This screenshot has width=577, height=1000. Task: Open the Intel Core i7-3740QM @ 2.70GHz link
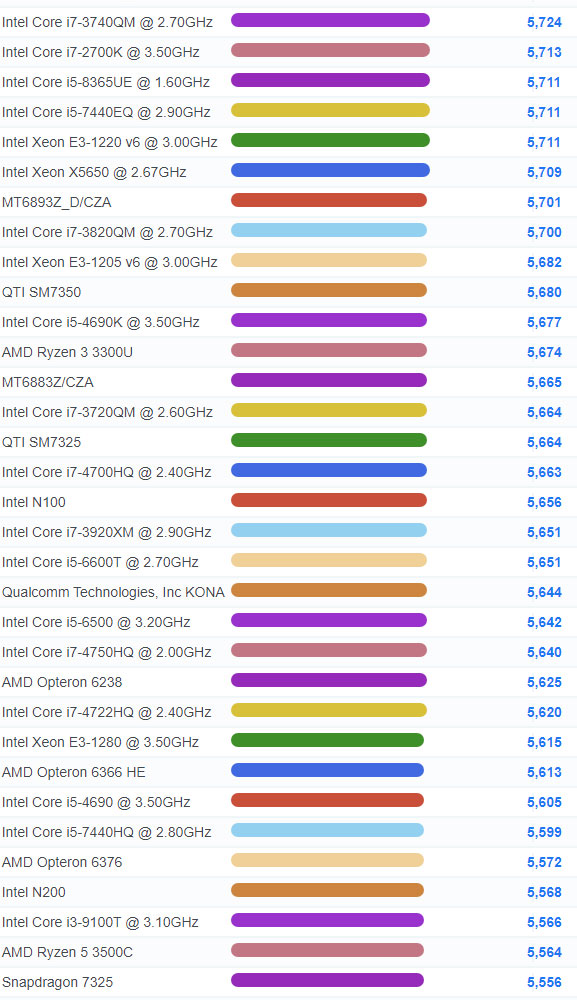pyautogui.click(x=107, y=22)
